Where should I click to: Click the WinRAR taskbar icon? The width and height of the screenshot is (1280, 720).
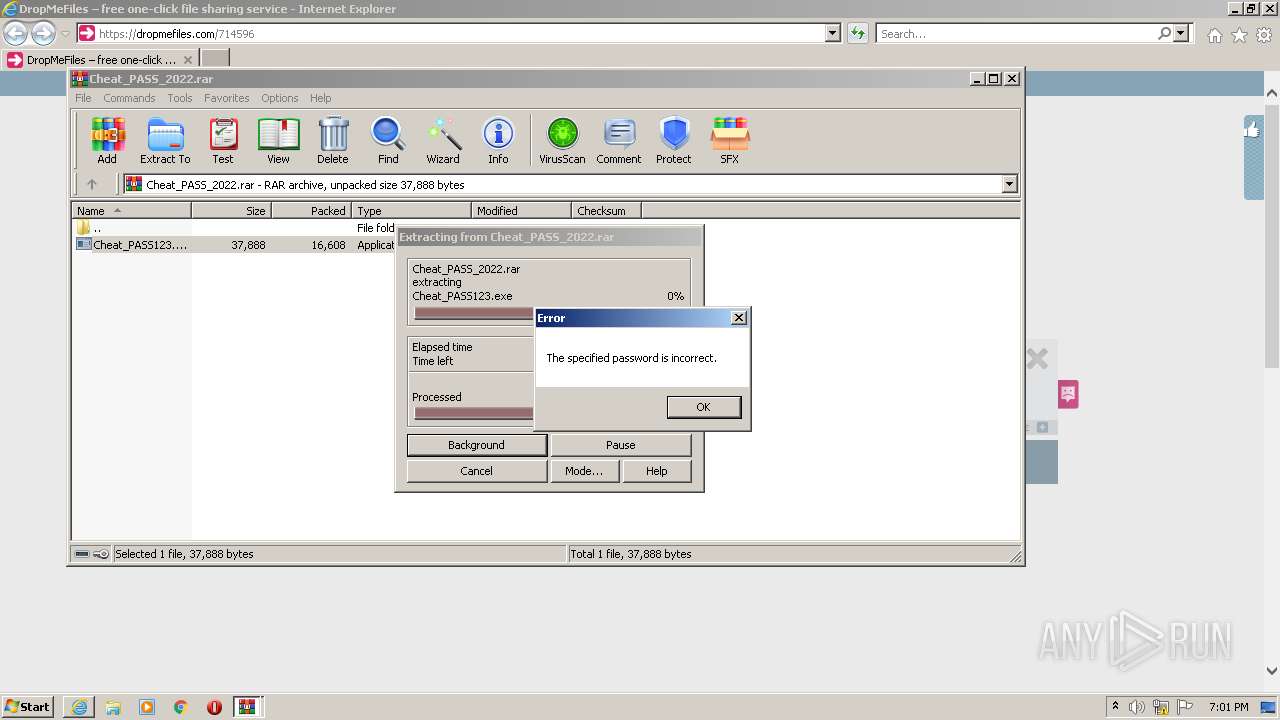click(247, 707)
